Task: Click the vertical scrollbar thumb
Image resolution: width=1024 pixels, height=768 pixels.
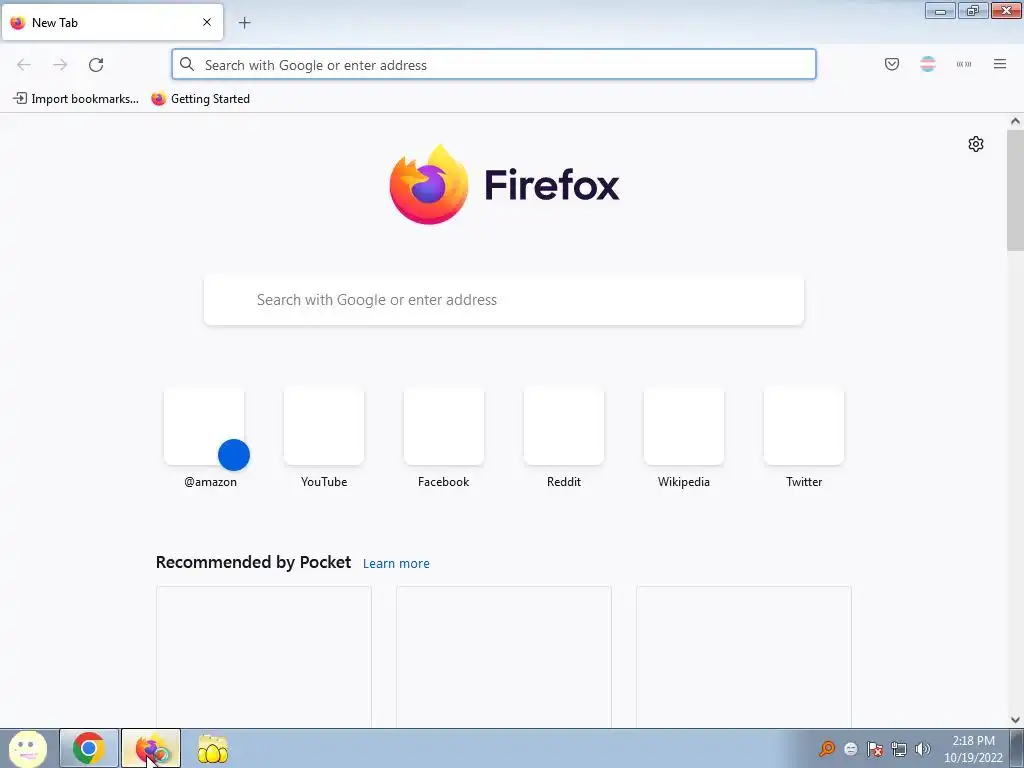Action: click(x=1015, y=189)
